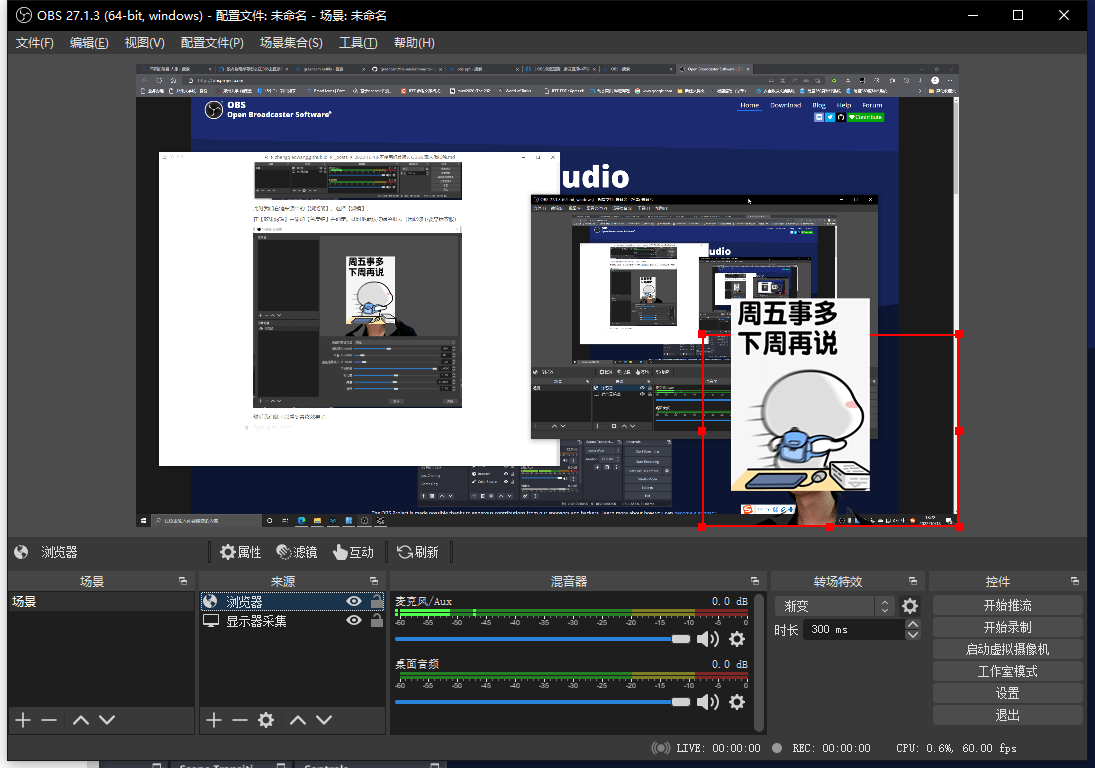Screen dimensions: 1095x768
Task: Select the 浏览器 source row
Action: pos(292,601)
